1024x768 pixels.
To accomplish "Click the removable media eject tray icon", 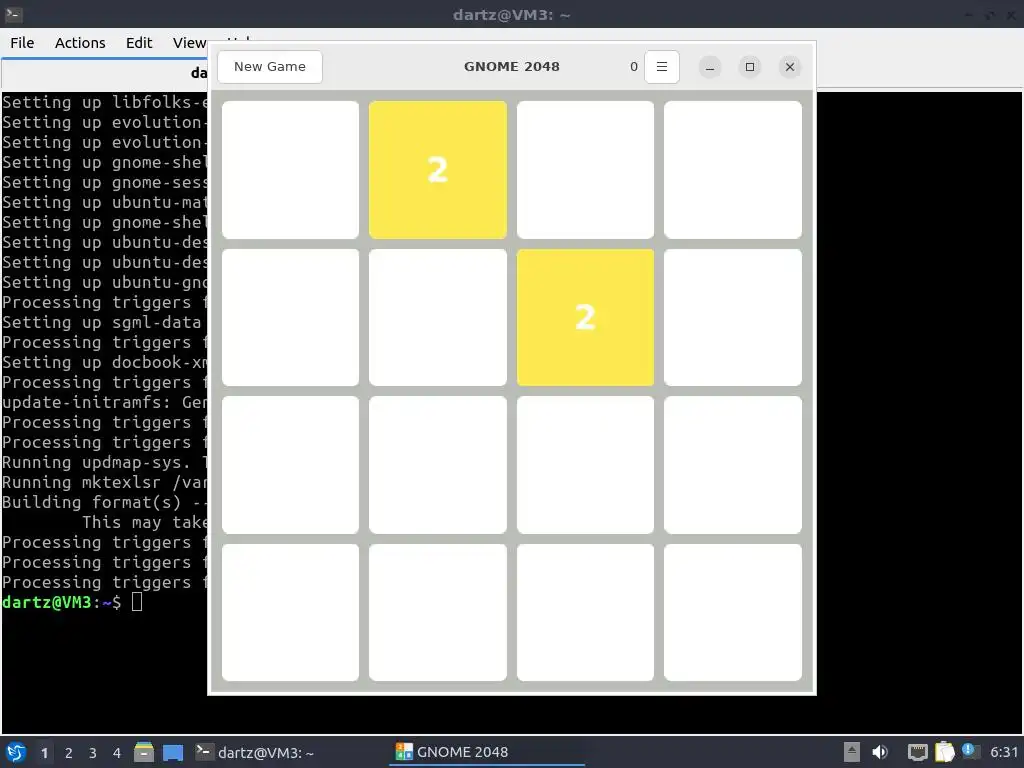I will (x=852, y=752).
